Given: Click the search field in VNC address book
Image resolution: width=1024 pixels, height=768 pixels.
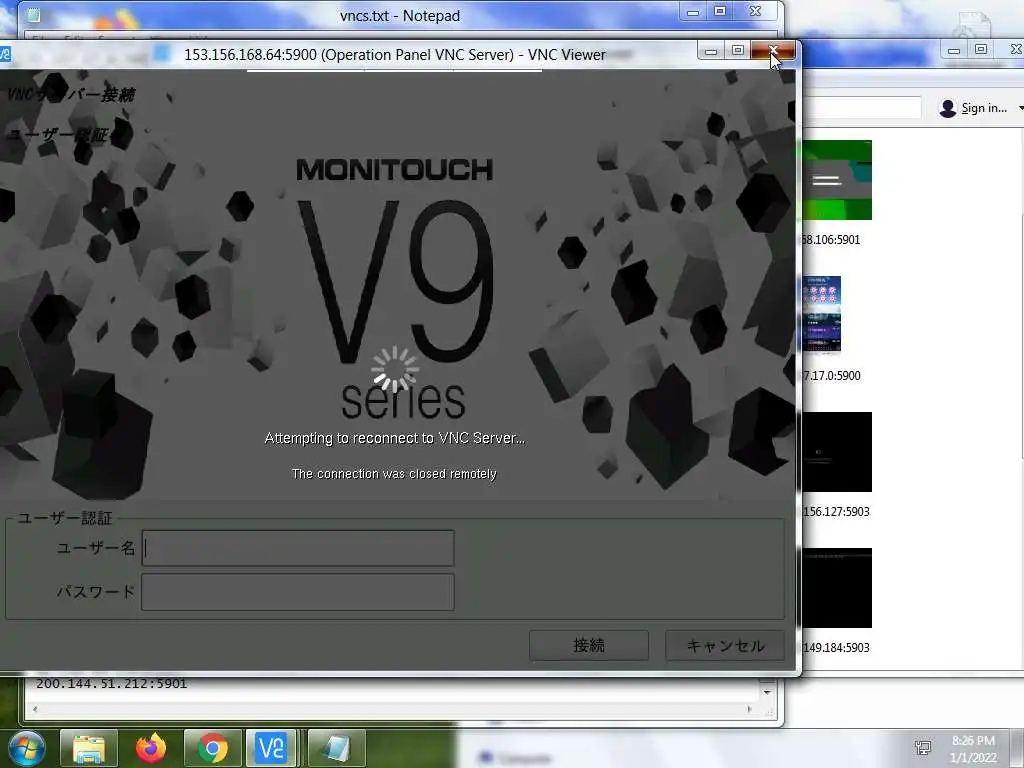Looking at the screenshot, I should 862,108.
